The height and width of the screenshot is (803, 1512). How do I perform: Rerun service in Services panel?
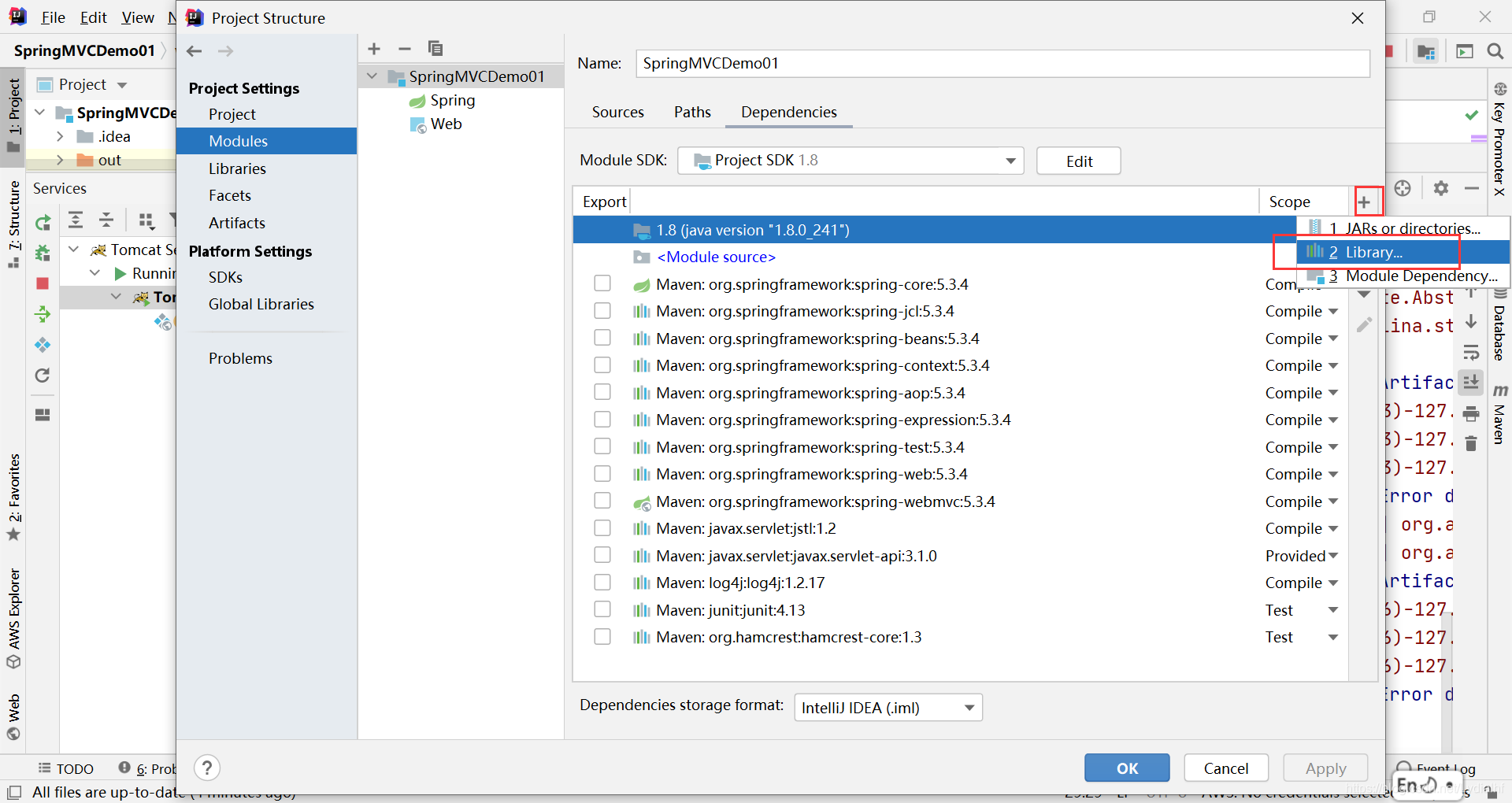(43, 222)
